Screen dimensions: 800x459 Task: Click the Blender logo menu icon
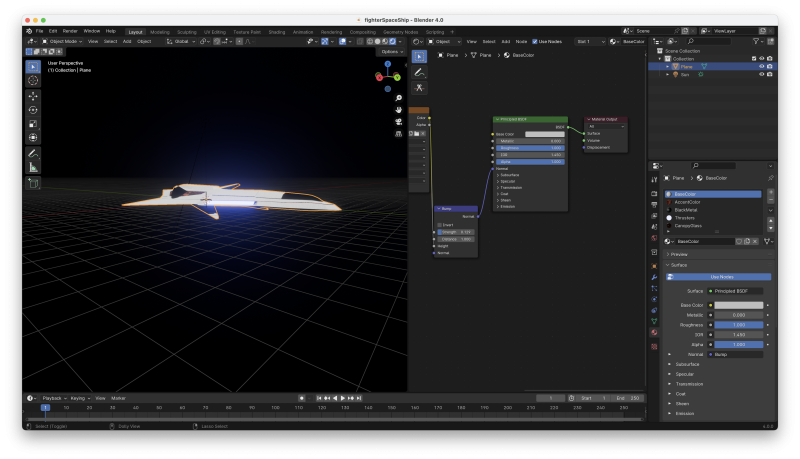click(29, 31)
